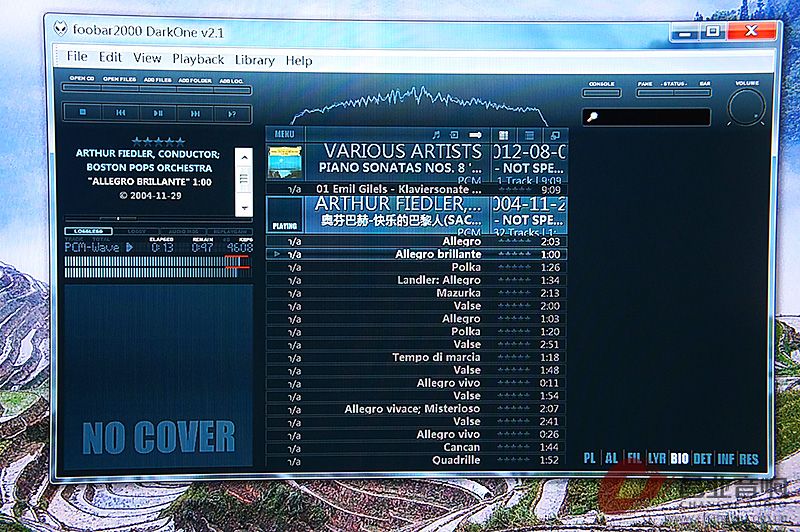Select the ReplayGain indicator tab

pos(229,232)
